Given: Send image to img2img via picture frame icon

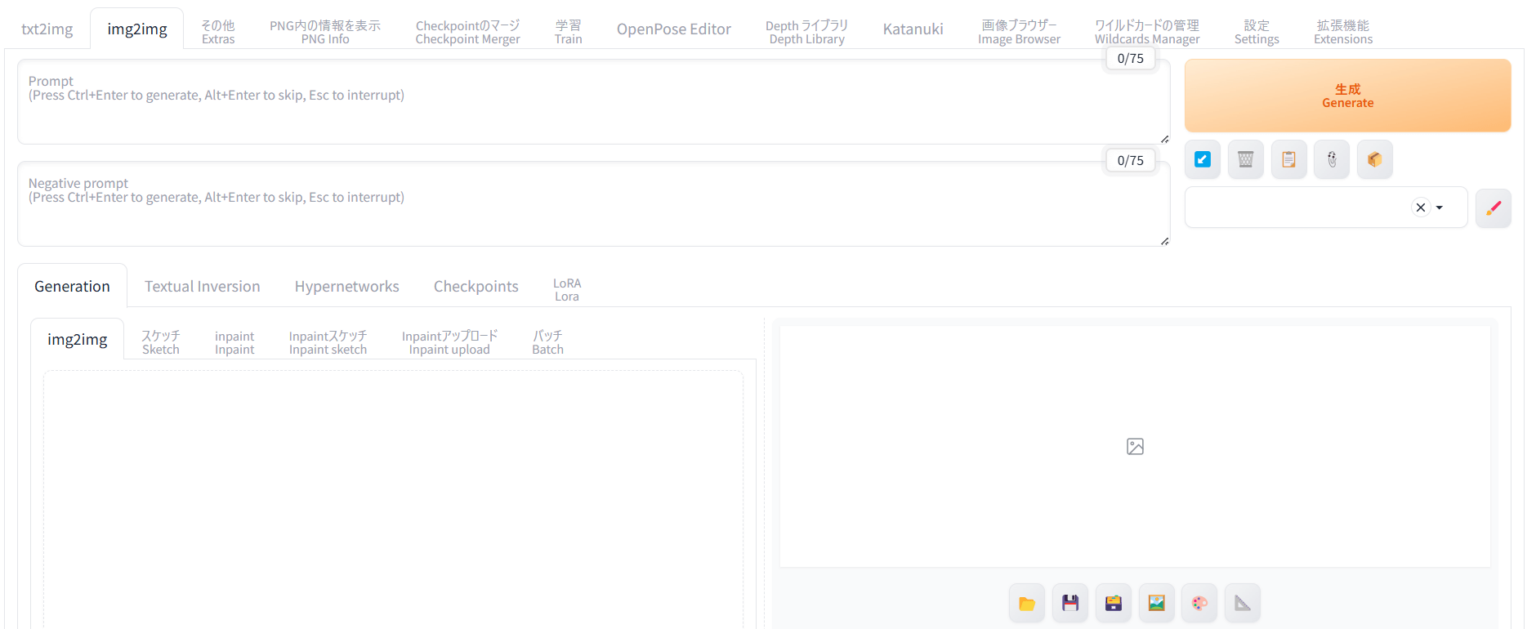Looking at the screenshot, I should pos(1156,603).
